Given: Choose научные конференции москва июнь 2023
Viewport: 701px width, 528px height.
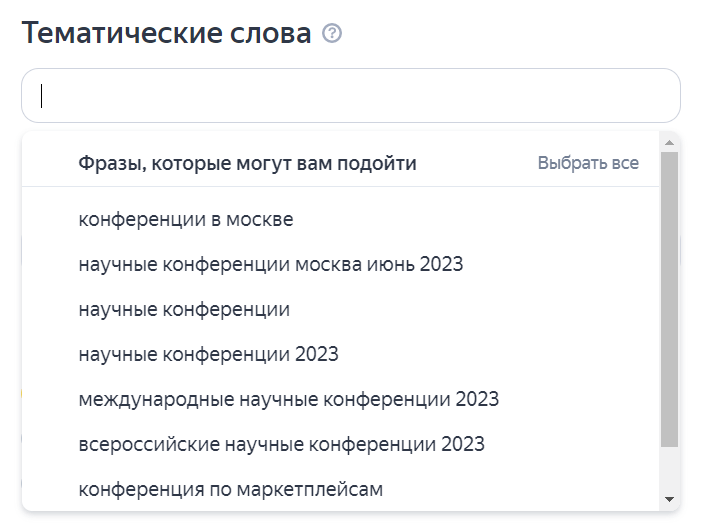Looking at the screenshot, I should point(271,264).
